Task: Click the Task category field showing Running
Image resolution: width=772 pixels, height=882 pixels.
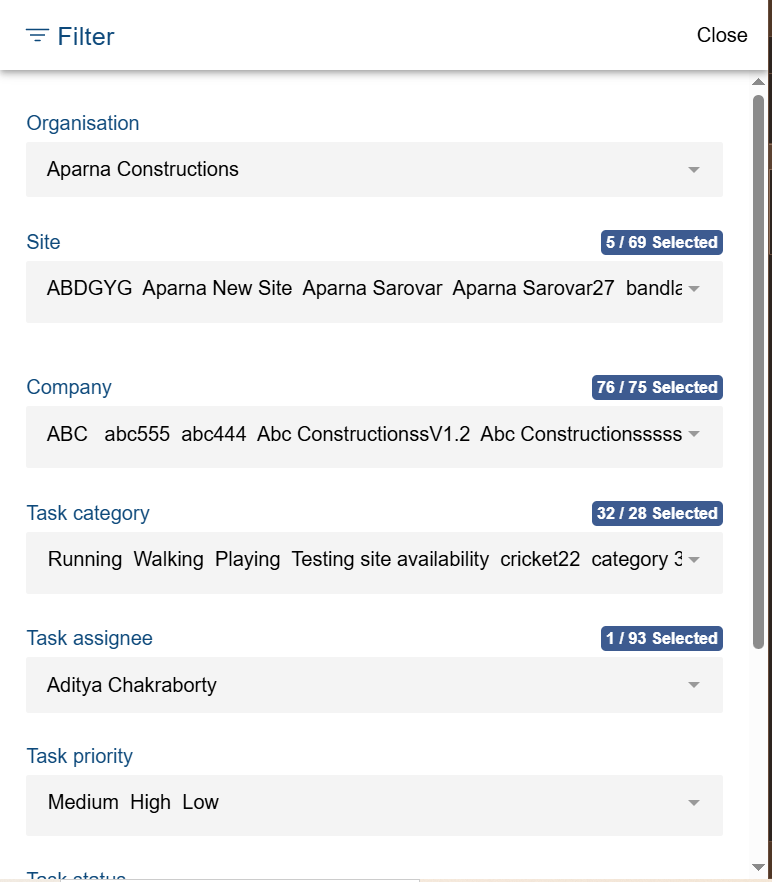Action: (x=350, y=560)
